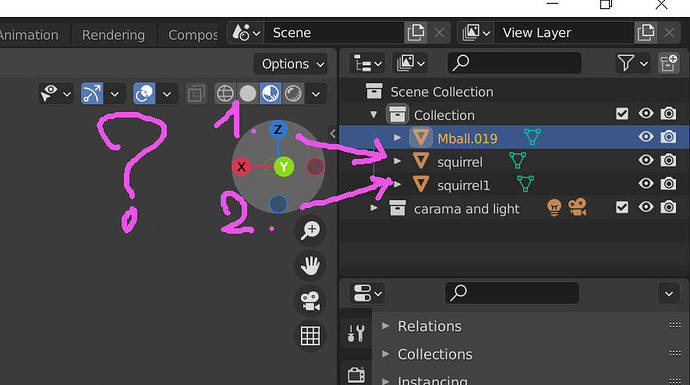Click light icon in carama and light row
This screenshot has height=385, width=690.
tap(554, 207)
